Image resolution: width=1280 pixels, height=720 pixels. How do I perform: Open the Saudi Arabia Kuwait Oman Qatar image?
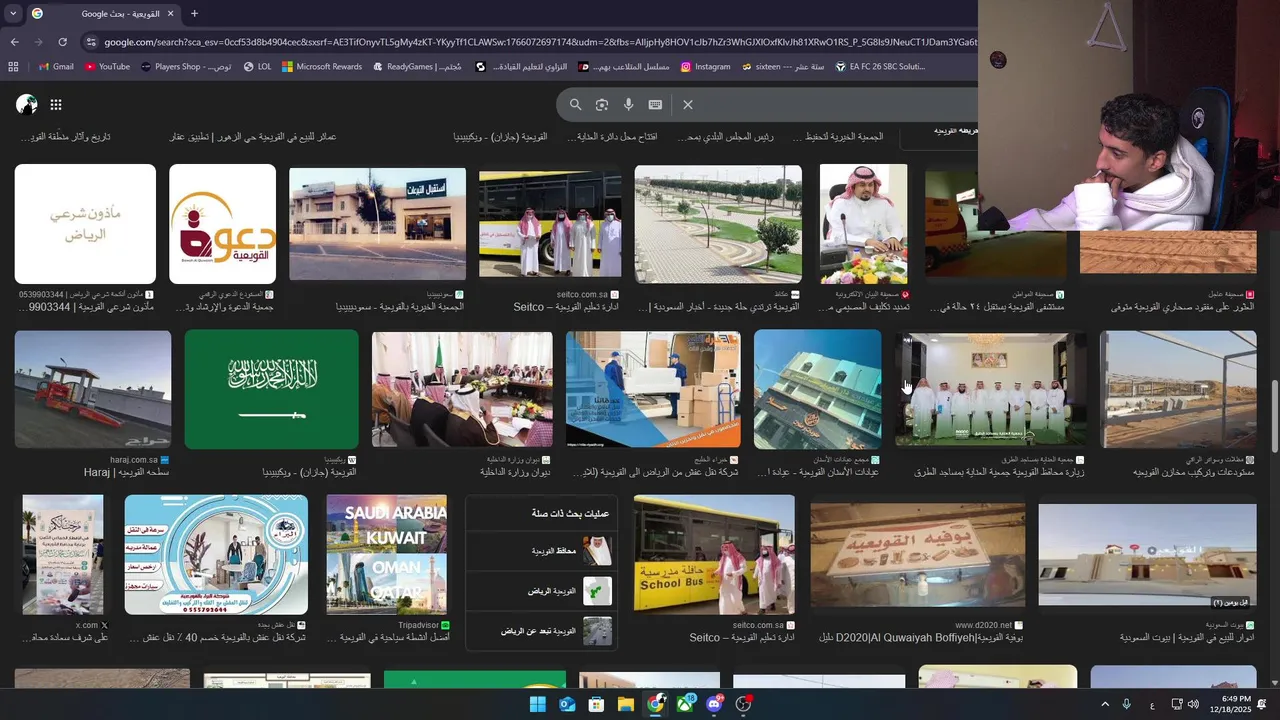tap(386, 554)
